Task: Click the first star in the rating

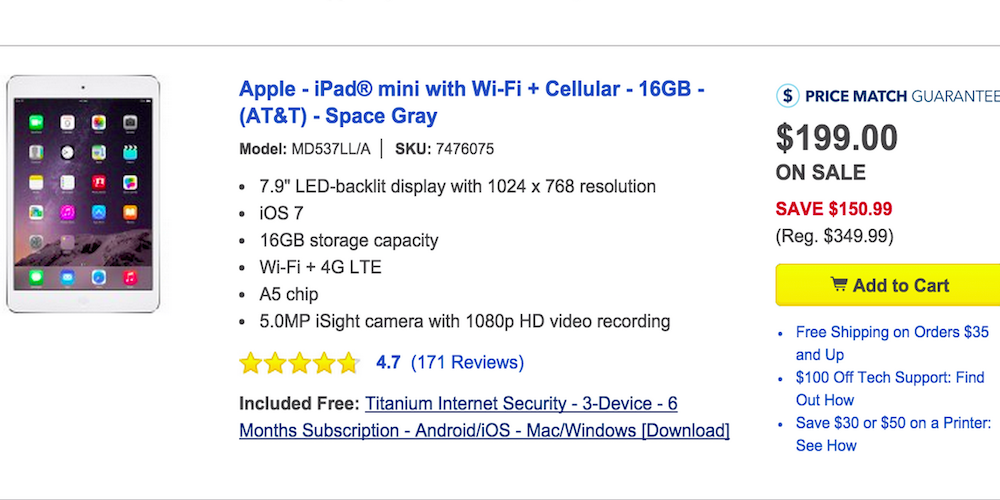Action: (x=250, y=363)
